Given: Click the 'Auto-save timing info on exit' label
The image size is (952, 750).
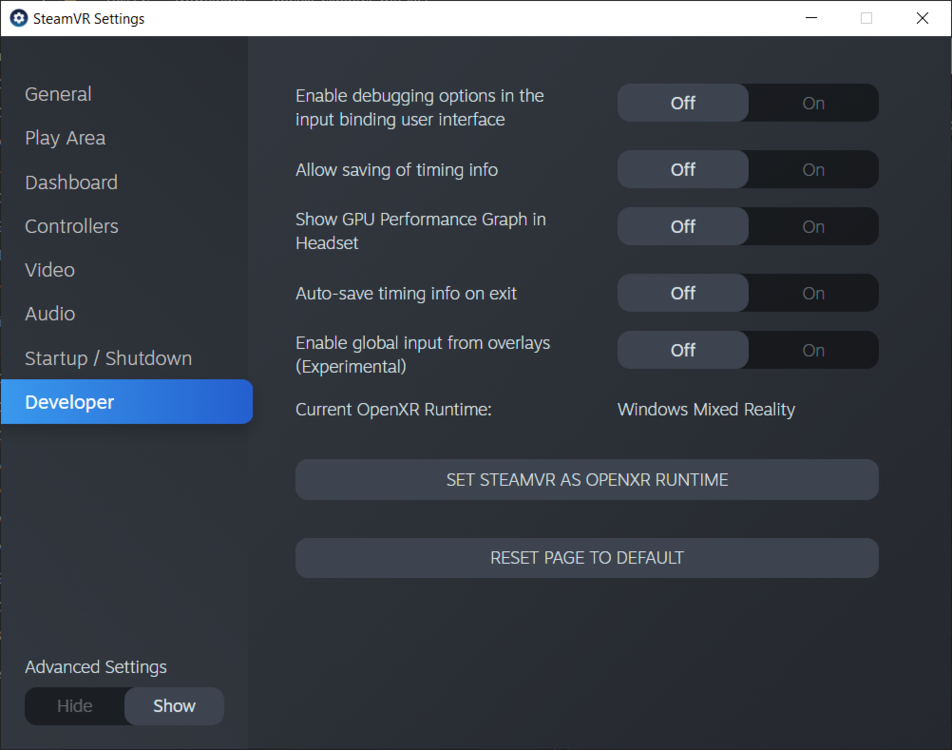Looking at the screenshot, I should click(x=406, y=293).
